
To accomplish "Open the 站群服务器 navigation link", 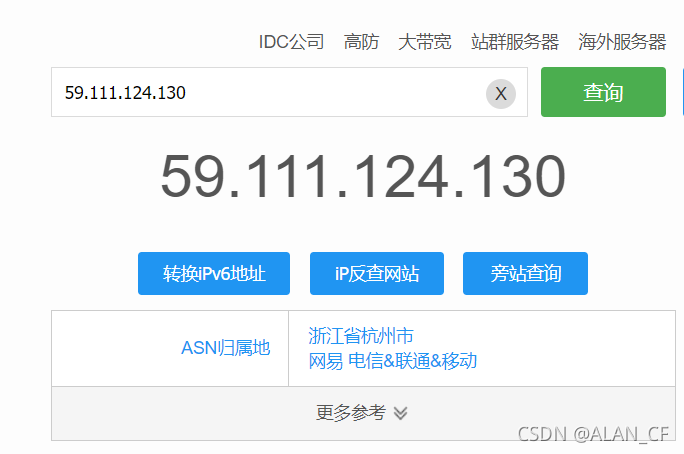I will (x=515, y=42).
